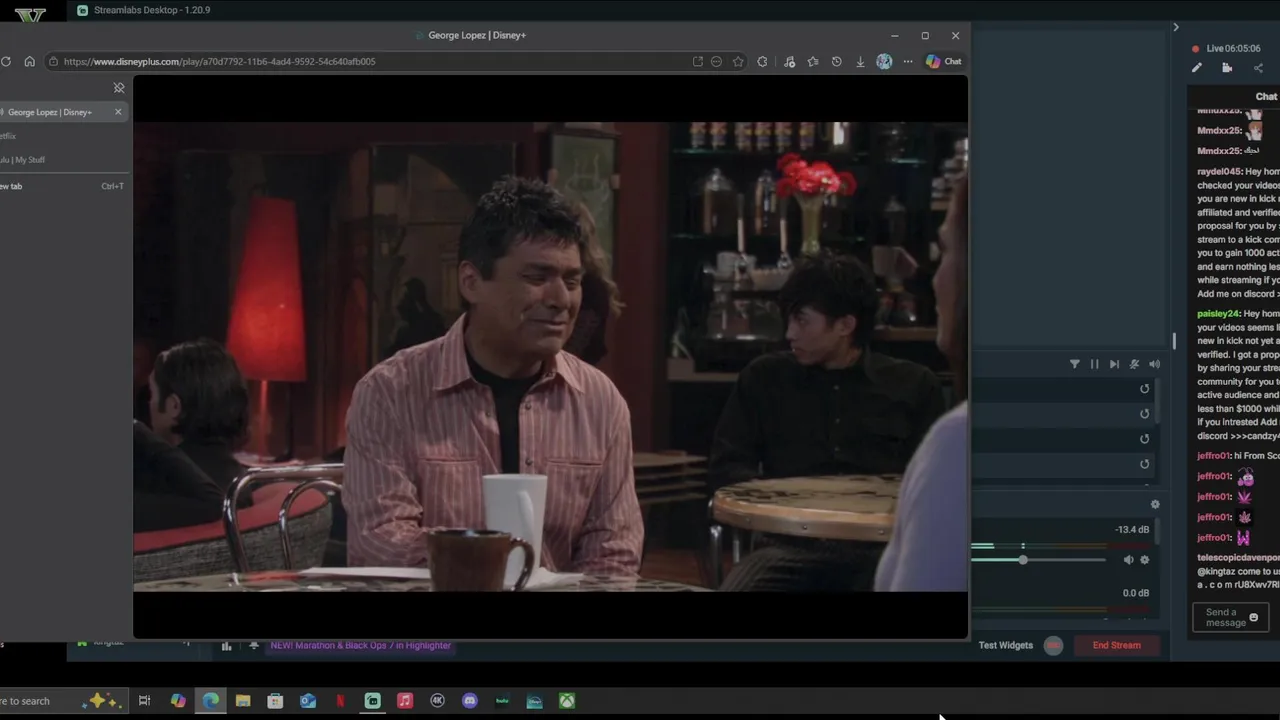Open the Copilot Chat button

(x=943, y=61)
